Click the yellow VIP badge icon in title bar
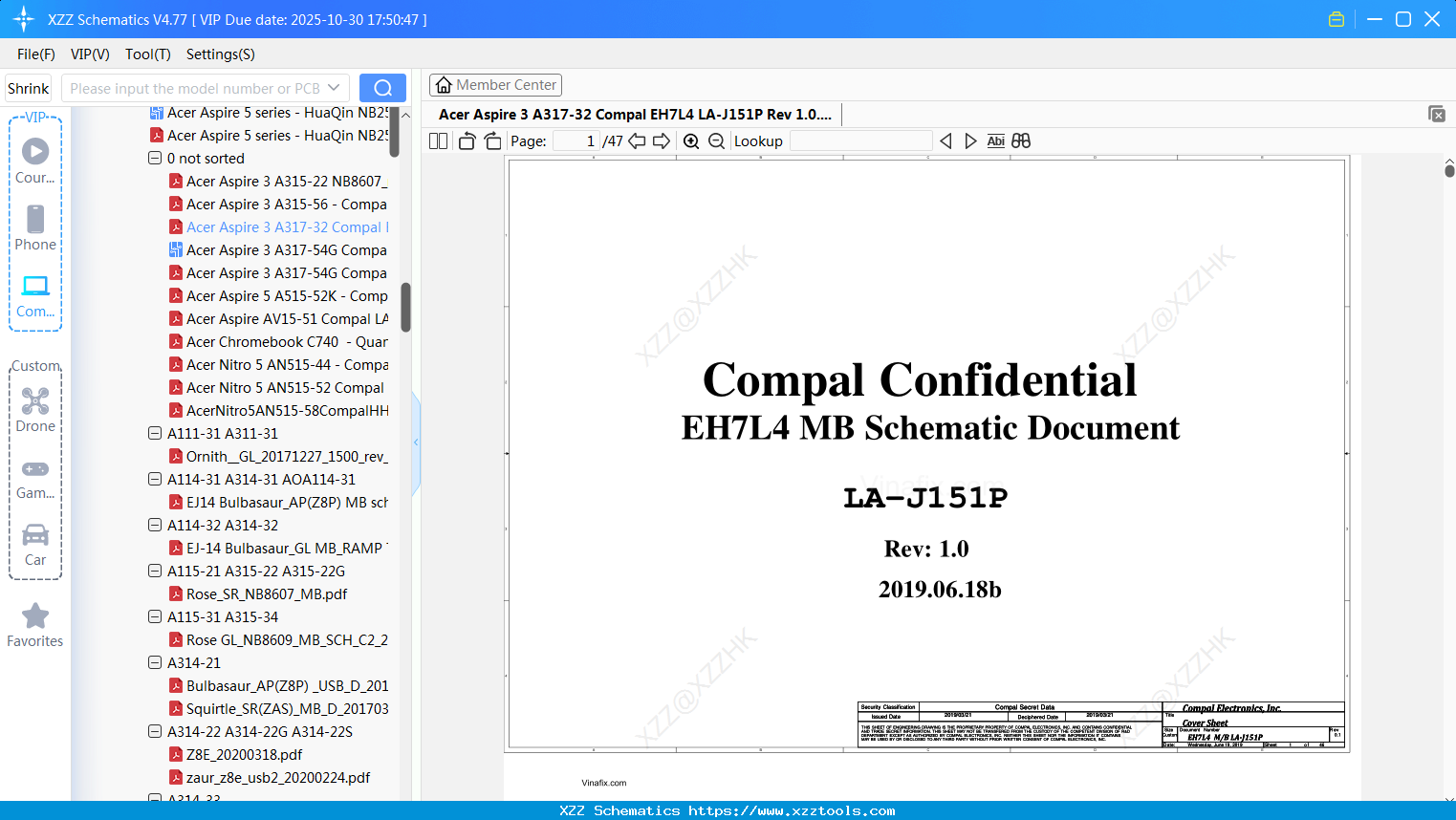 coord(1336,19)
